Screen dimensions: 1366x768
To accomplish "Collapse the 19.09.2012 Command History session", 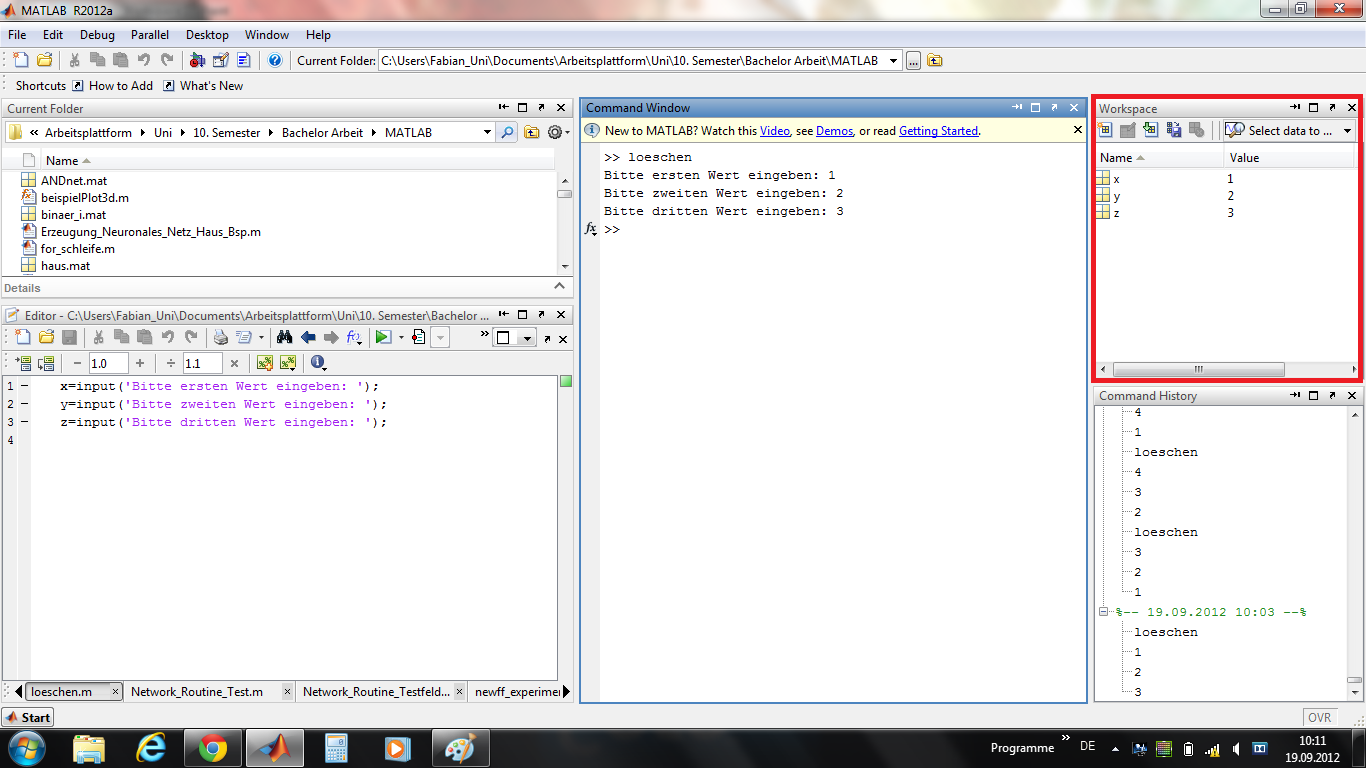I will point(1103,612).
